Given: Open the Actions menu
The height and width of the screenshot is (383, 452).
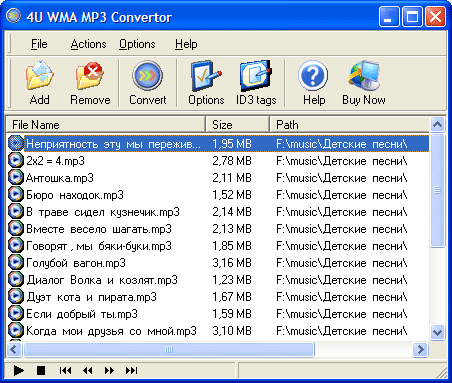Looking at the screenshot, I should 88,44.
